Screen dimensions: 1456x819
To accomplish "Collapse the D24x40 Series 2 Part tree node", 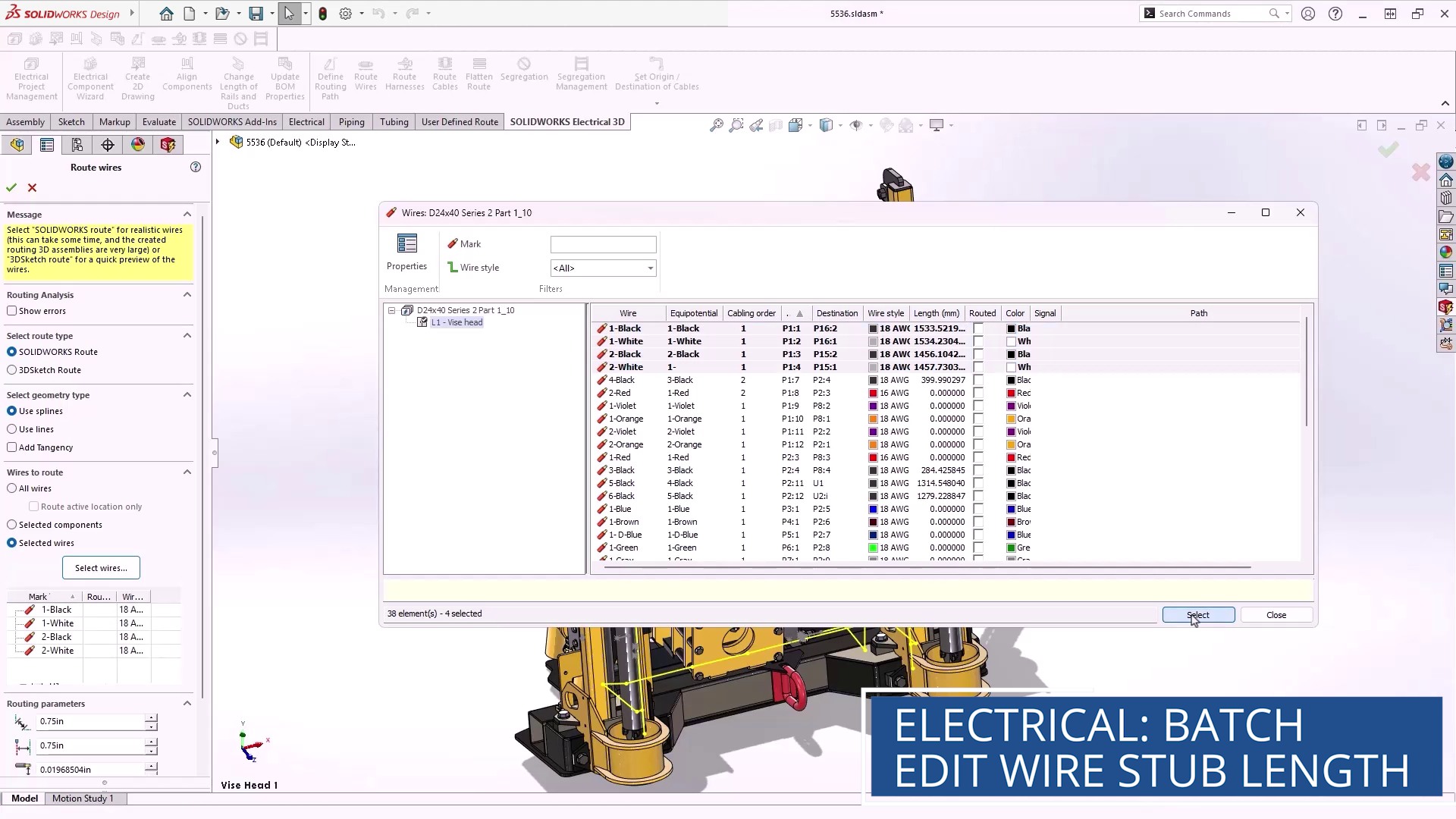I will pyautogui.click(x=391, y=310).
